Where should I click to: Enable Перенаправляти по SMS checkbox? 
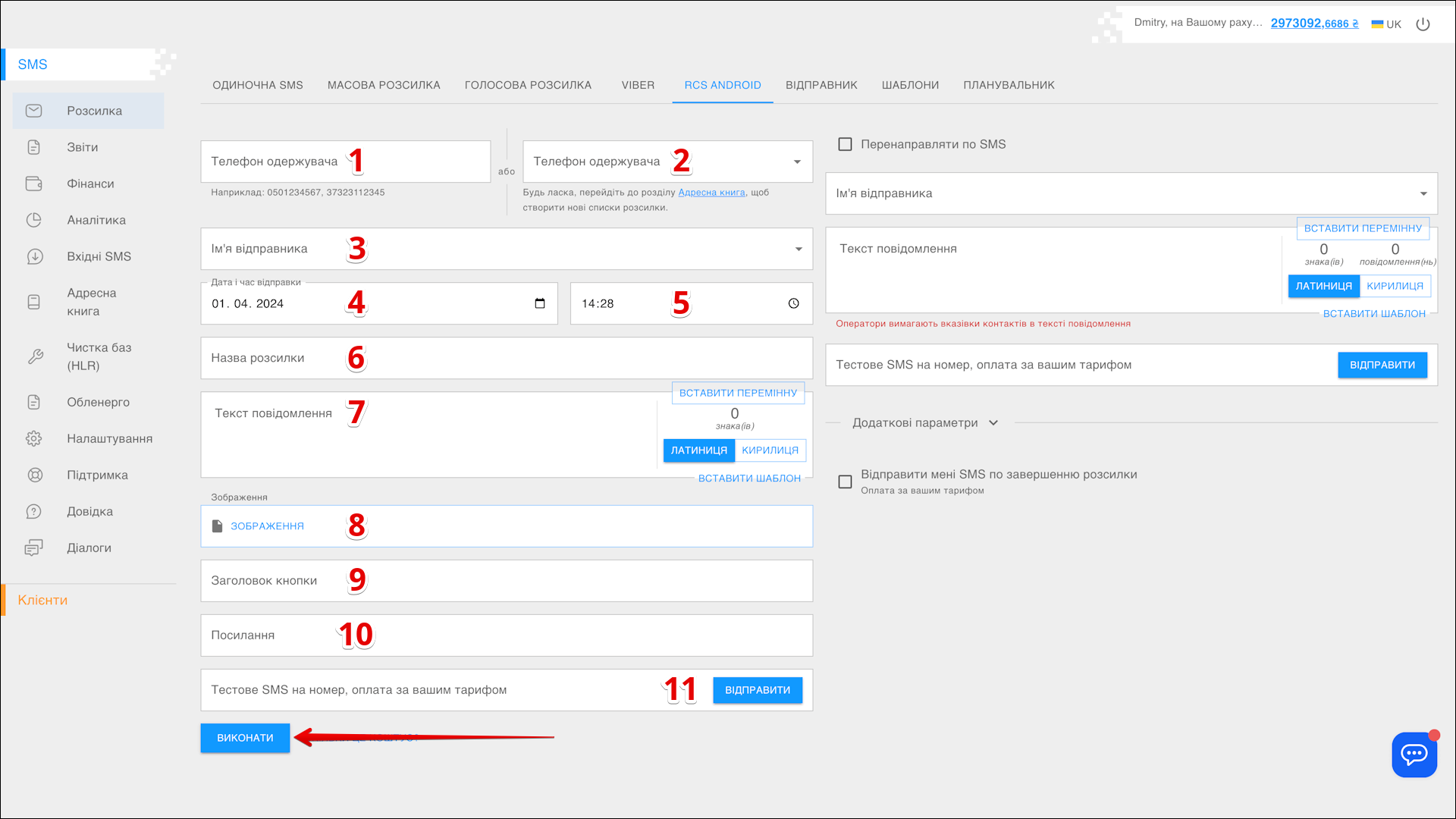(x=845, y=144)
